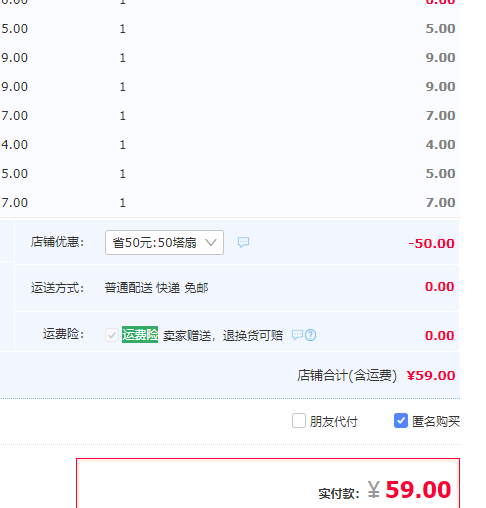
Task: Toggle the grayed 运费险 checkbox
Action: 112,335
